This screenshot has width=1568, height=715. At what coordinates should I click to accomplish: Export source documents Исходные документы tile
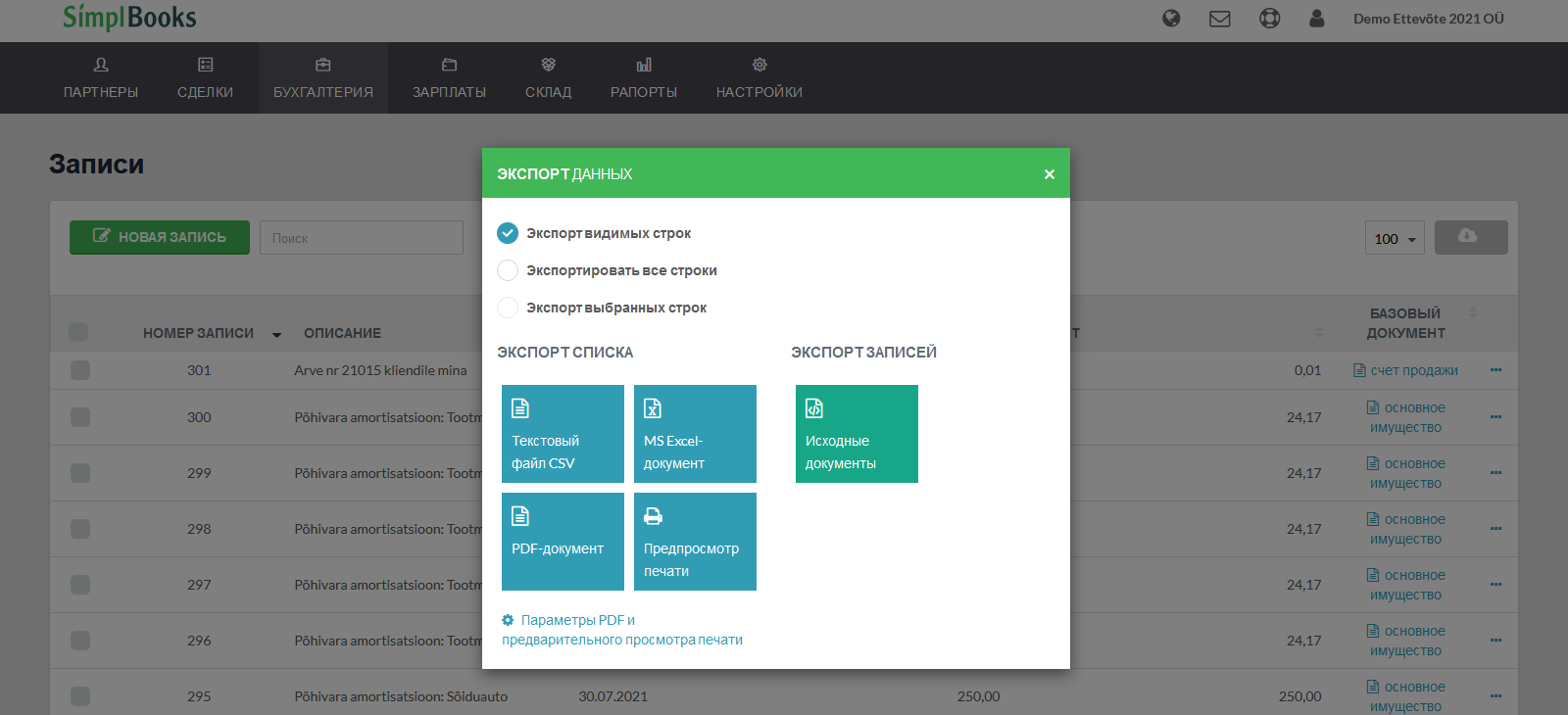[857, 434]
